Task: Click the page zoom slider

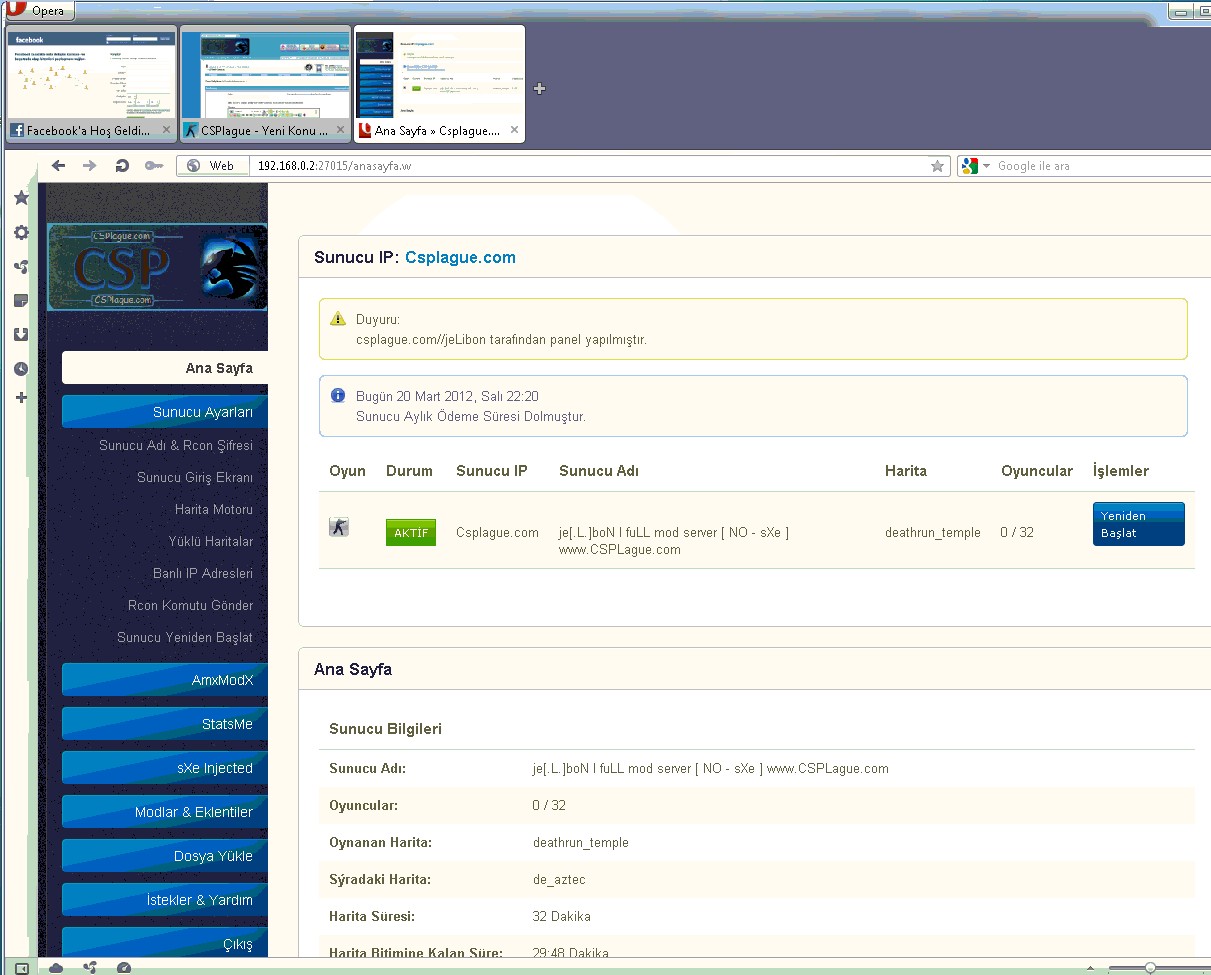Action: pyautogui.click(x=1150, y=967)
